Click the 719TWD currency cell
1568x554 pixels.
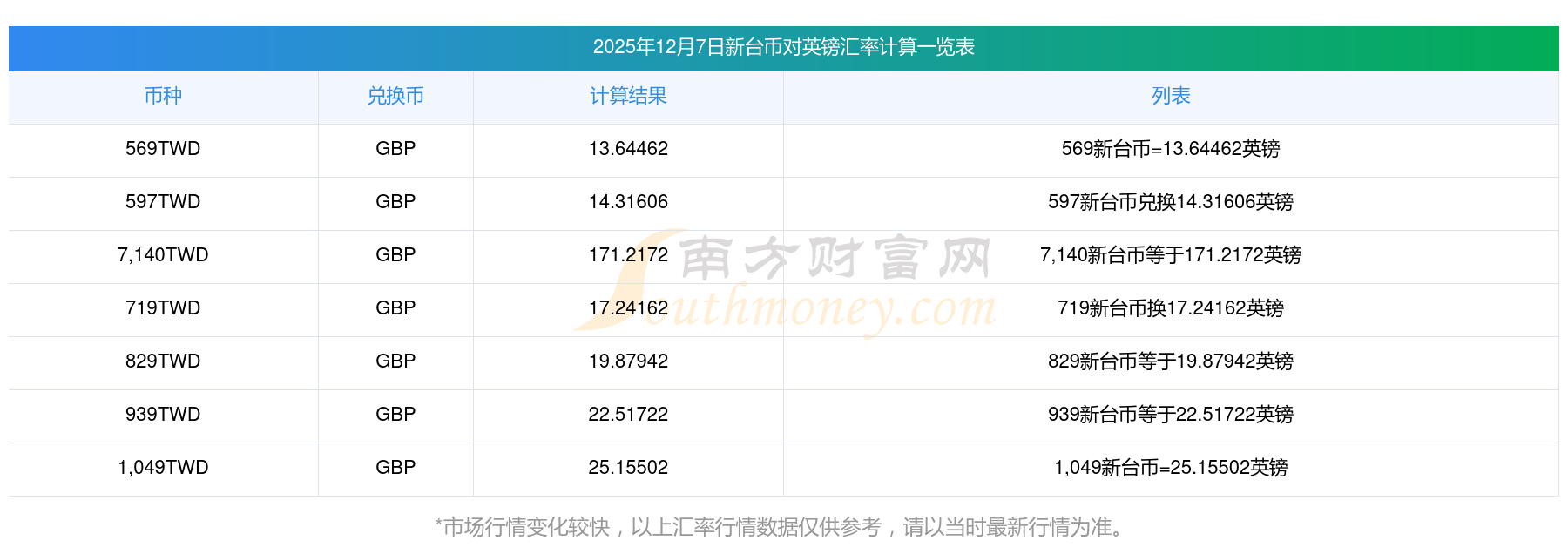tap(163, 308)
